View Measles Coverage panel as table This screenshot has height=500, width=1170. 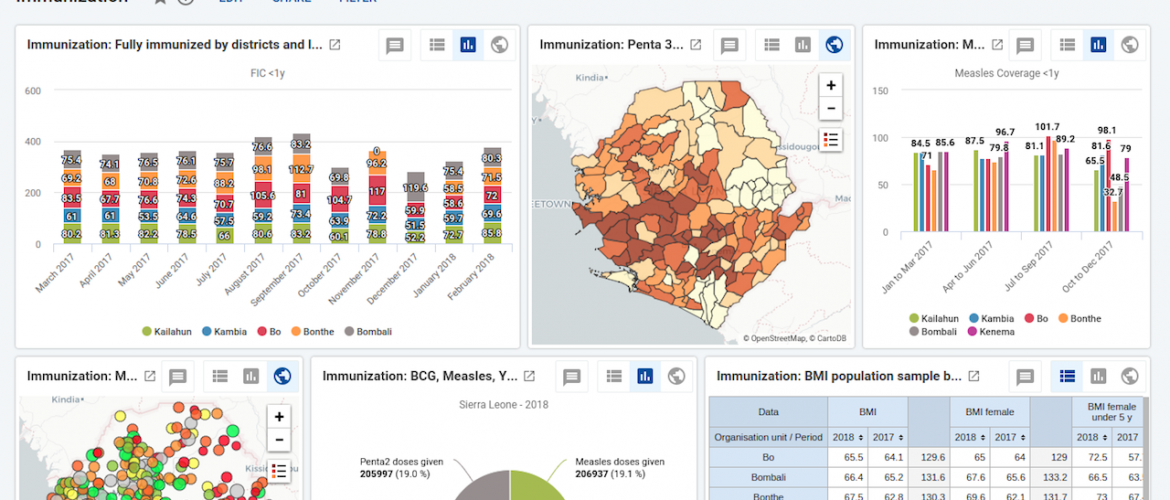[x=1068, y=45]
